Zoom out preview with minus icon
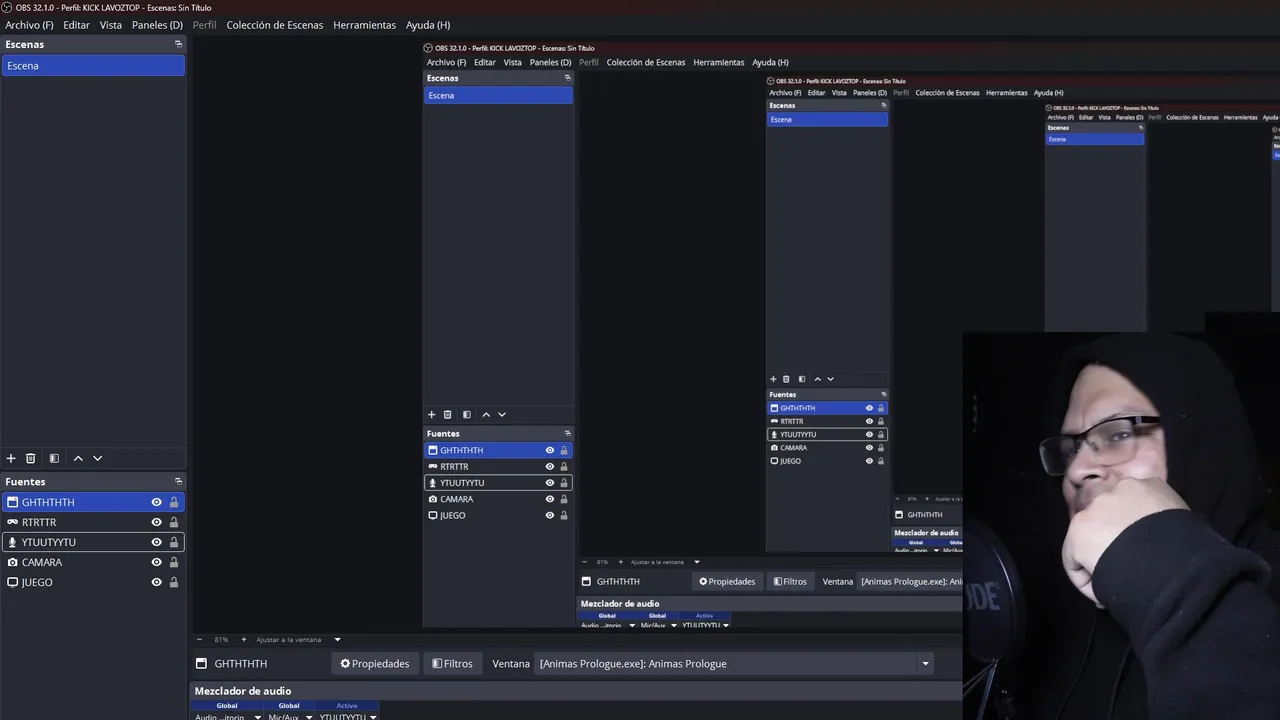Screen dimensions: 1280x720 tap(199, 639)
